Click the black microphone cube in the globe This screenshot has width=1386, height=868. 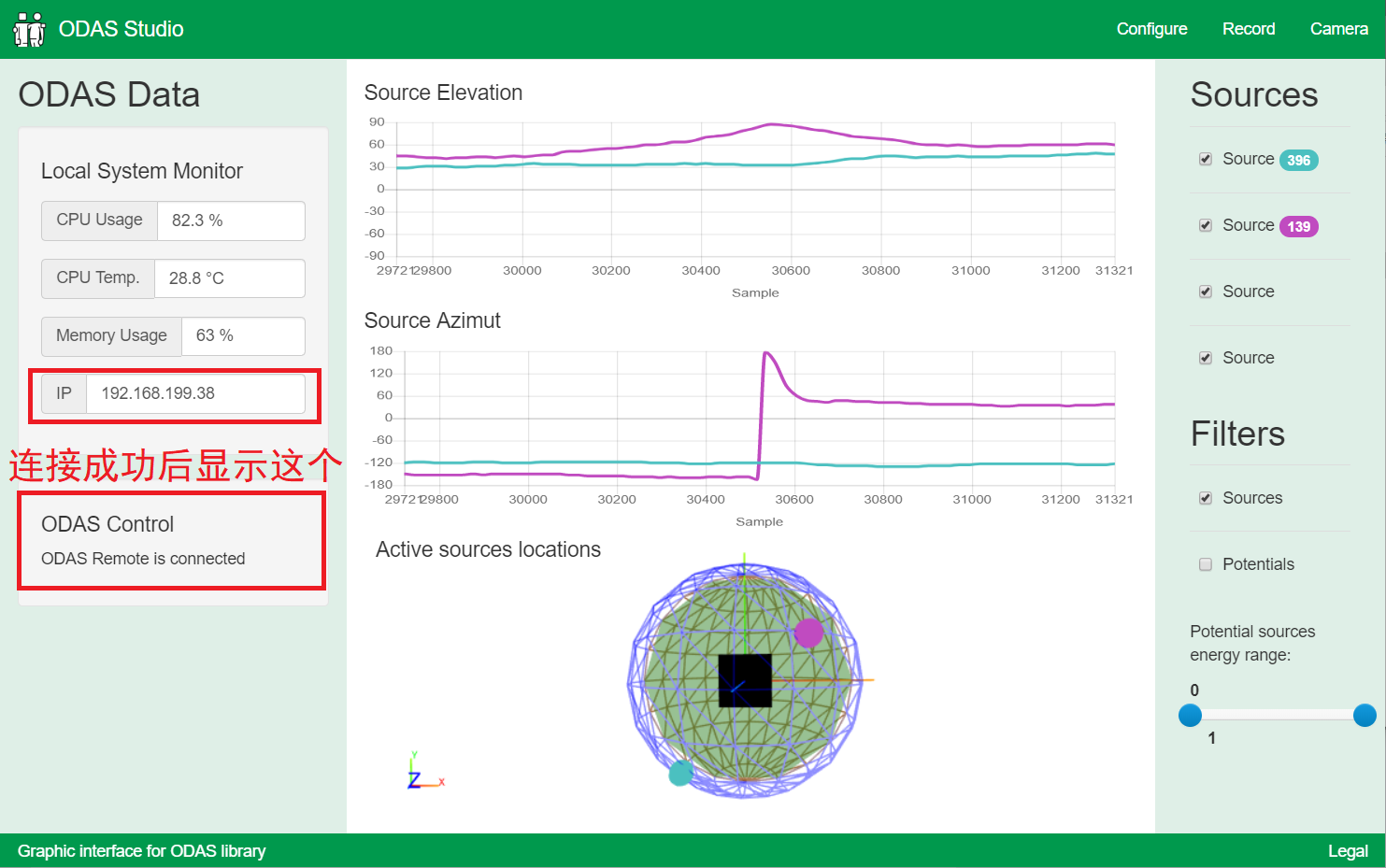click(744, 680)
